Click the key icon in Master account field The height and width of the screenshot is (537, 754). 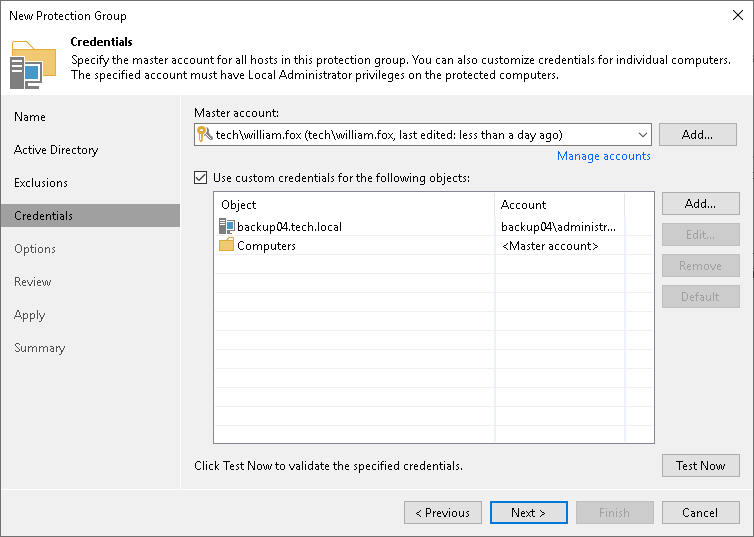coord(205,134)
